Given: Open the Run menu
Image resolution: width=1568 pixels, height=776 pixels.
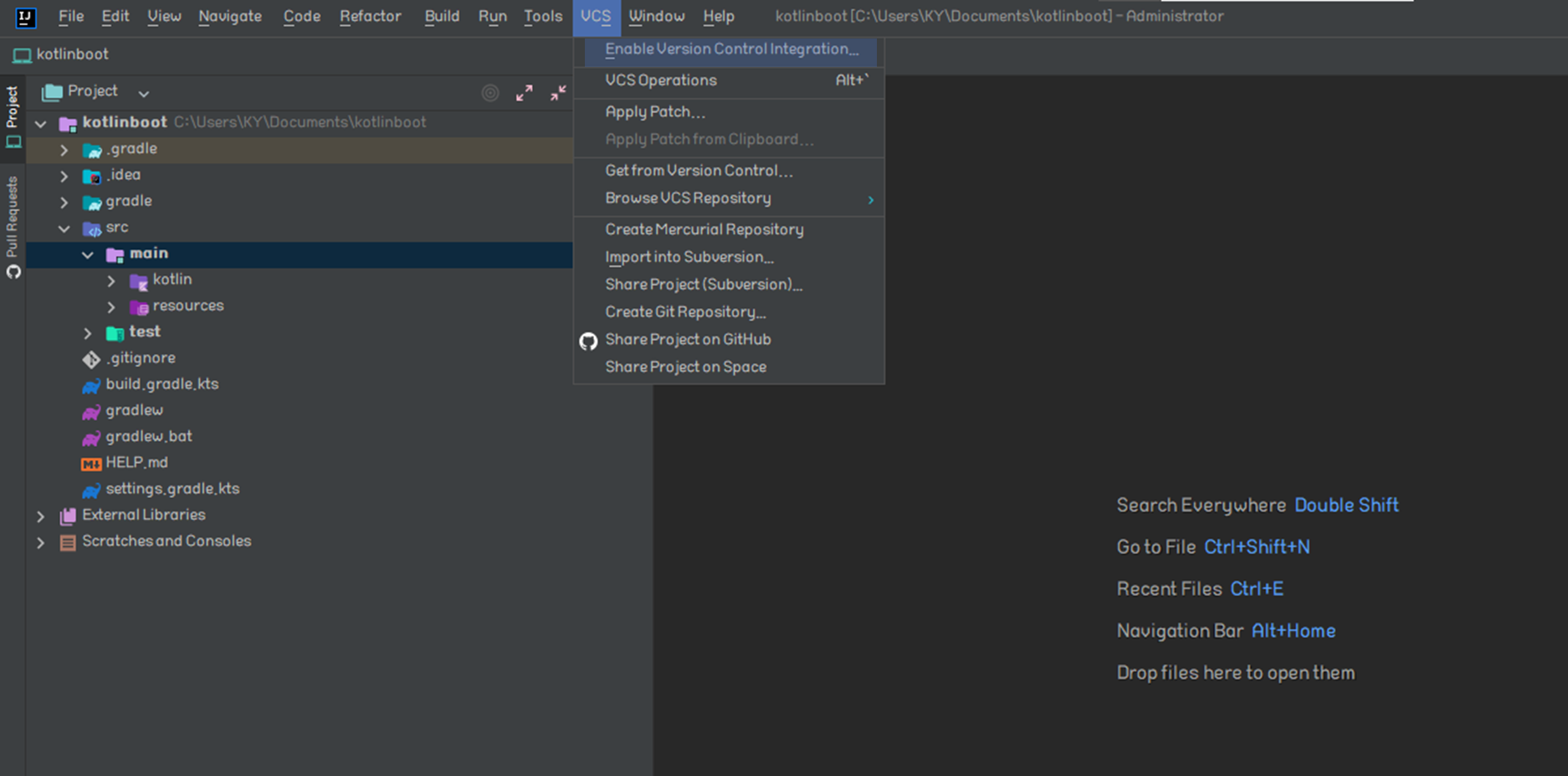Looking at the screenshot, I should 493,16.
